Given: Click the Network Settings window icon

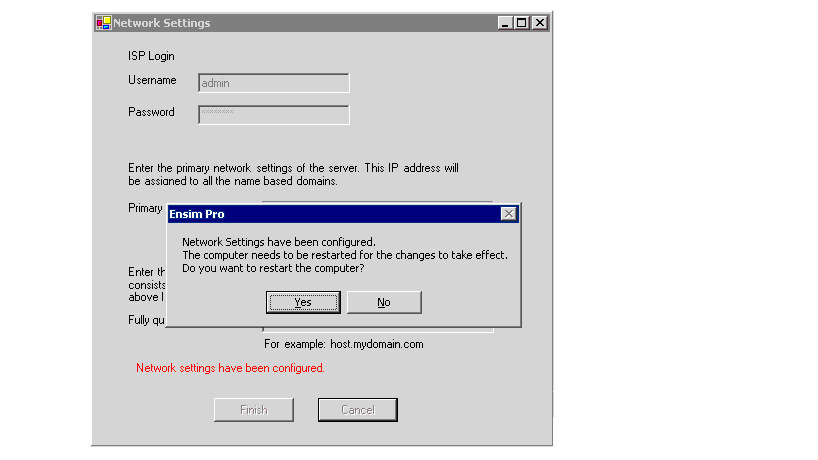Looking at the screenshot, I should tap(103, 23).
